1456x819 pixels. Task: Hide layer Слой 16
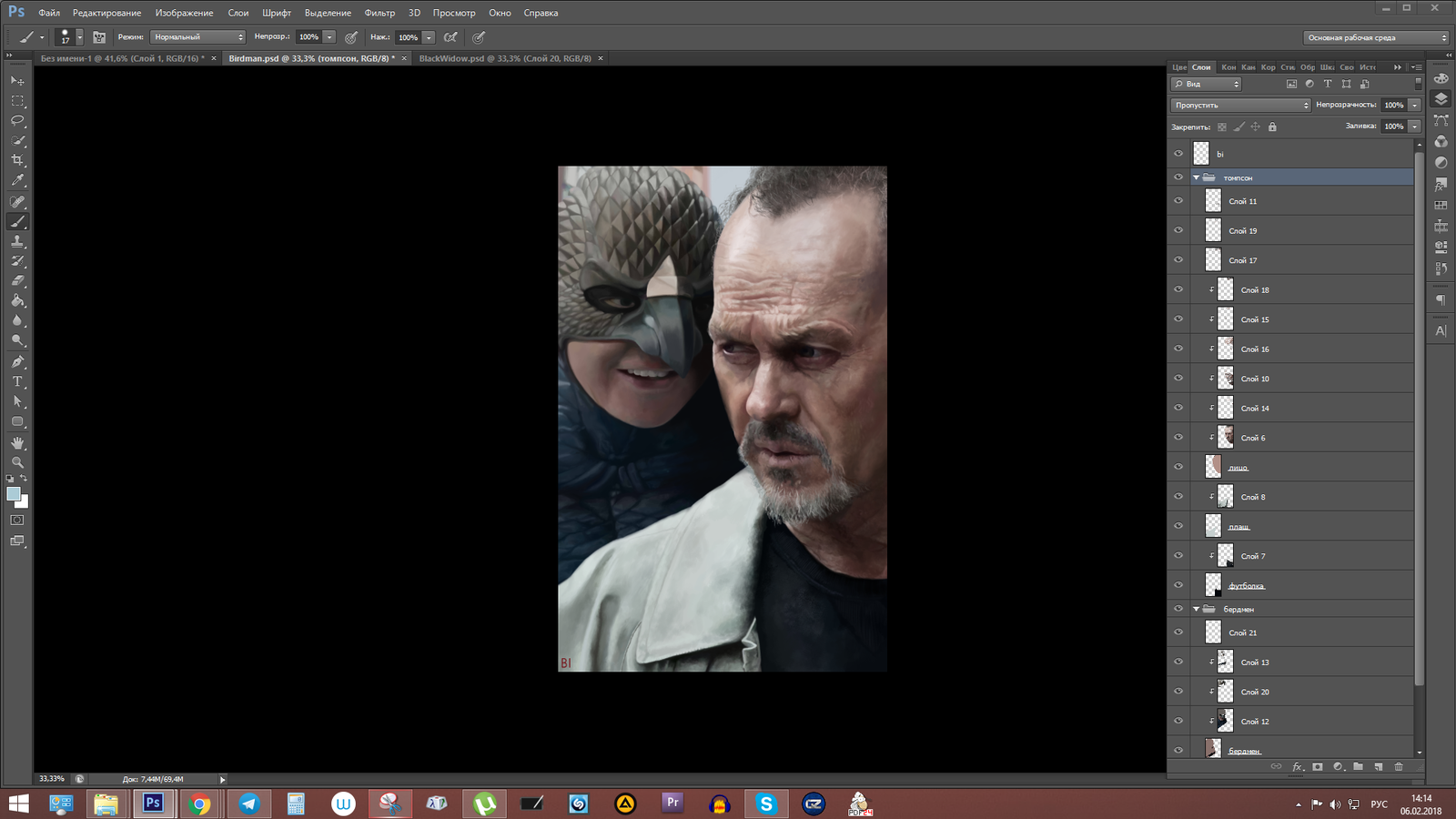pos(1178,349)
